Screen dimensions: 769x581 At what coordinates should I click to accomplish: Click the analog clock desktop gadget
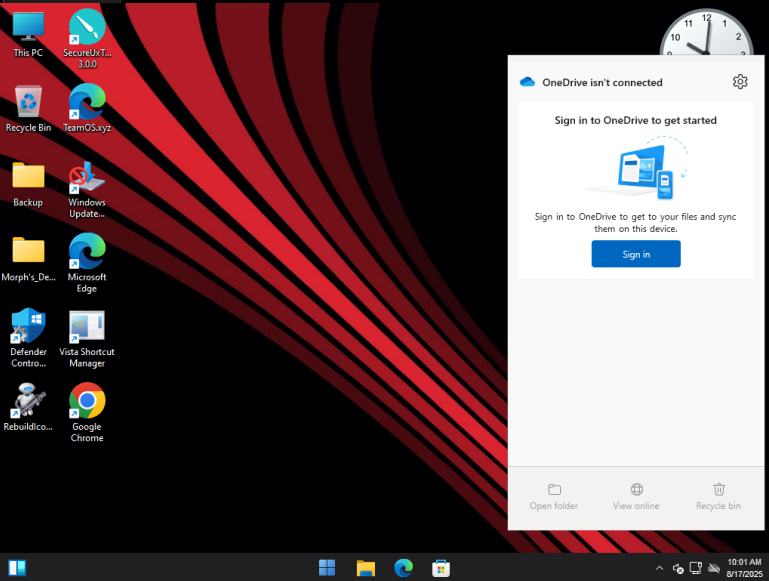[706, 32]
